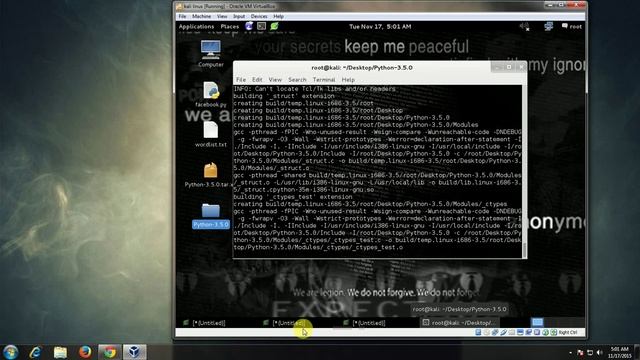Open Google Chrome from Windows taskbar

(x=109, y=352)
